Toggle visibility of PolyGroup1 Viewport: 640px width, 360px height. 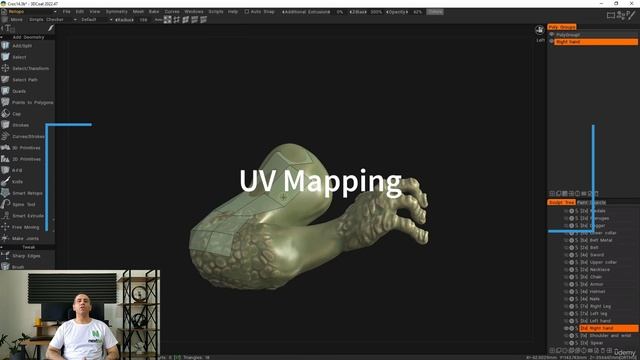tap(551, 35)
